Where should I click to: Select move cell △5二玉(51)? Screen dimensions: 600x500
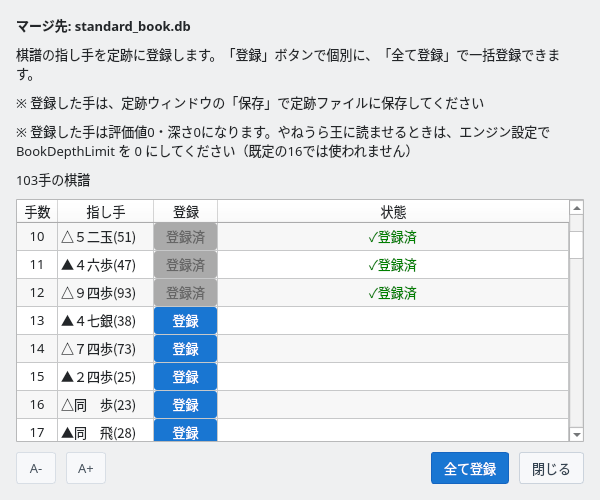click(106, 237)
